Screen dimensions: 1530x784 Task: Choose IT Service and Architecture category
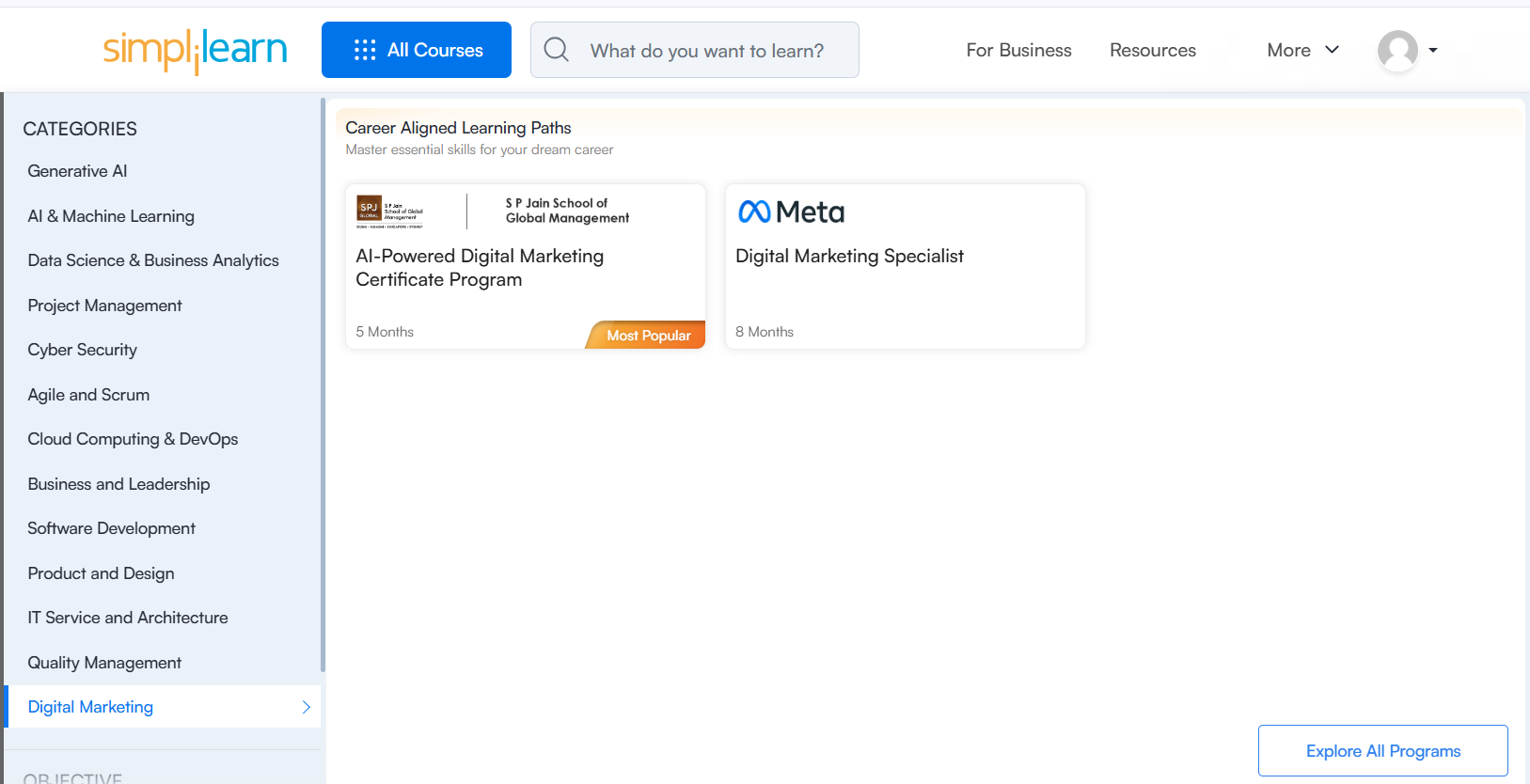tap(128, 618)
